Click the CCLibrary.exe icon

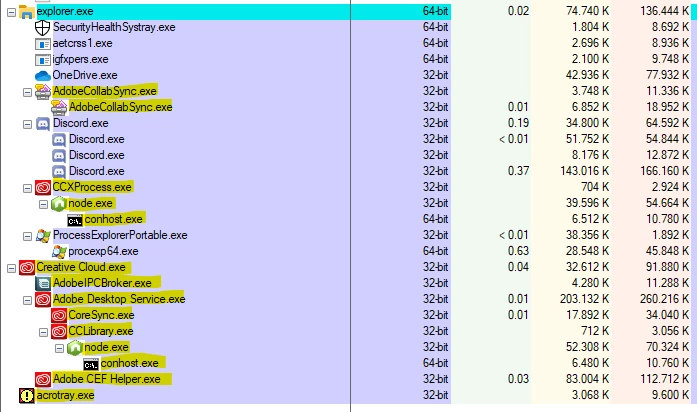(x=59, y=332)
